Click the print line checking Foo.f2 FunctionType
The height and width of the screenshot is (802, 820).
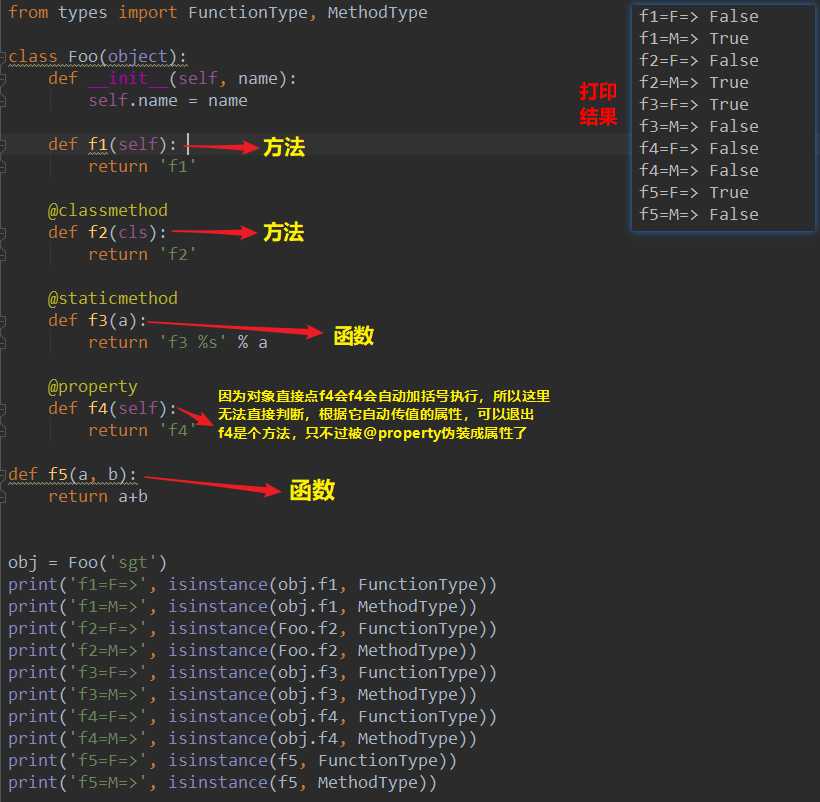pyautogui.click(x=252, y=628)
